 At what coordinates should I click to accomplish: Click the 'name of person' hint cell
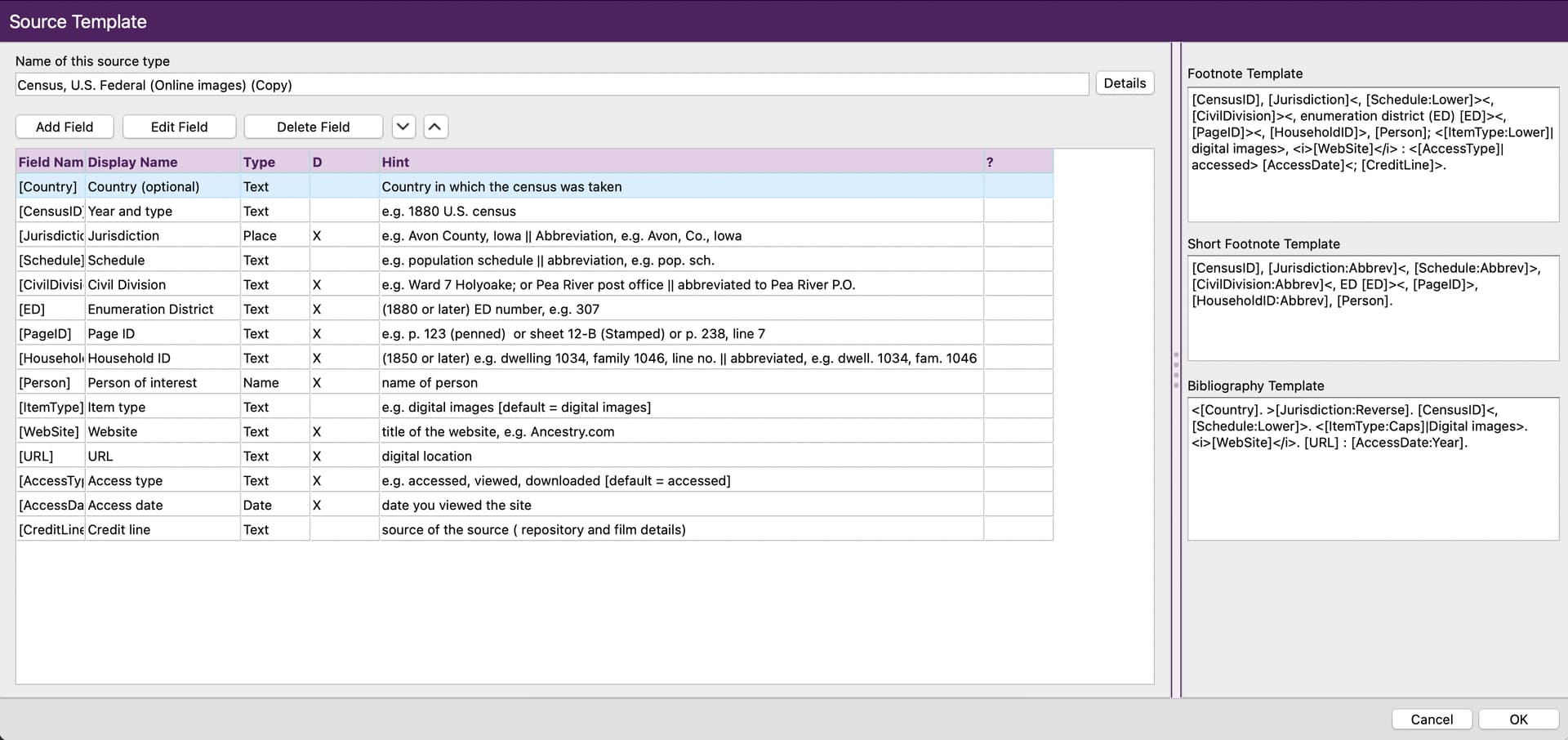pyautogui.click(x=681, y=382)
